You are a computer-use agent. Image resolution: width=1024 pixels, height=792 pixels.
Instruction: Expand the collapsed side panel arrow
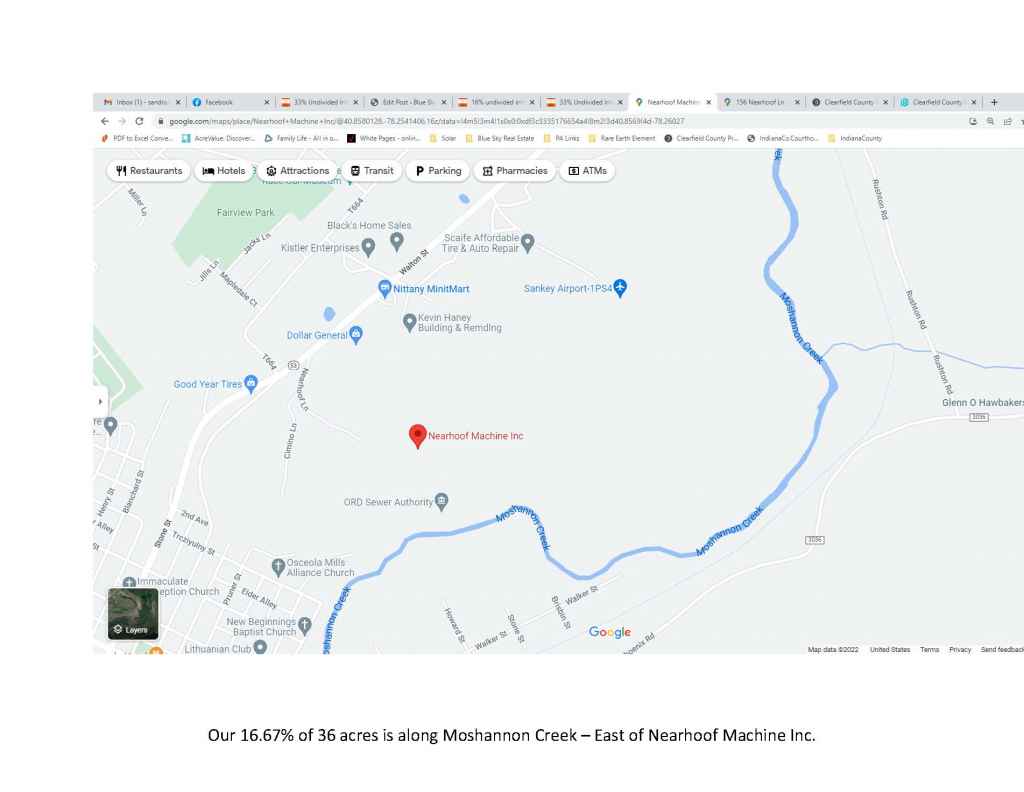point(99,401)
